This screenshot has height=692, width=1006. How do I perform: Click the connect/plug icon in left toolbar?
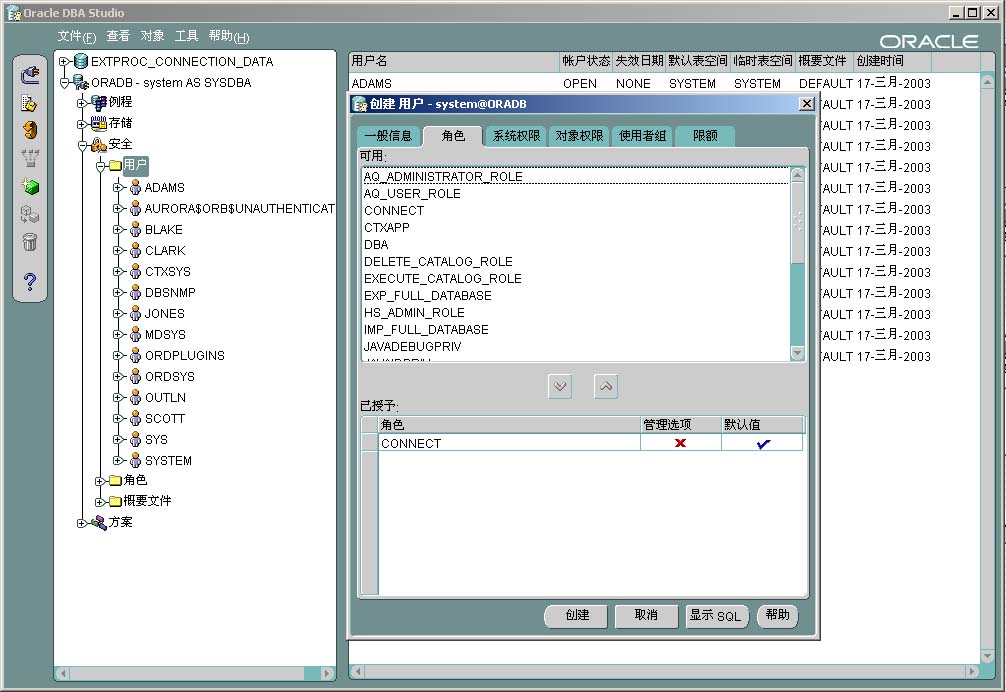point(30,76)
